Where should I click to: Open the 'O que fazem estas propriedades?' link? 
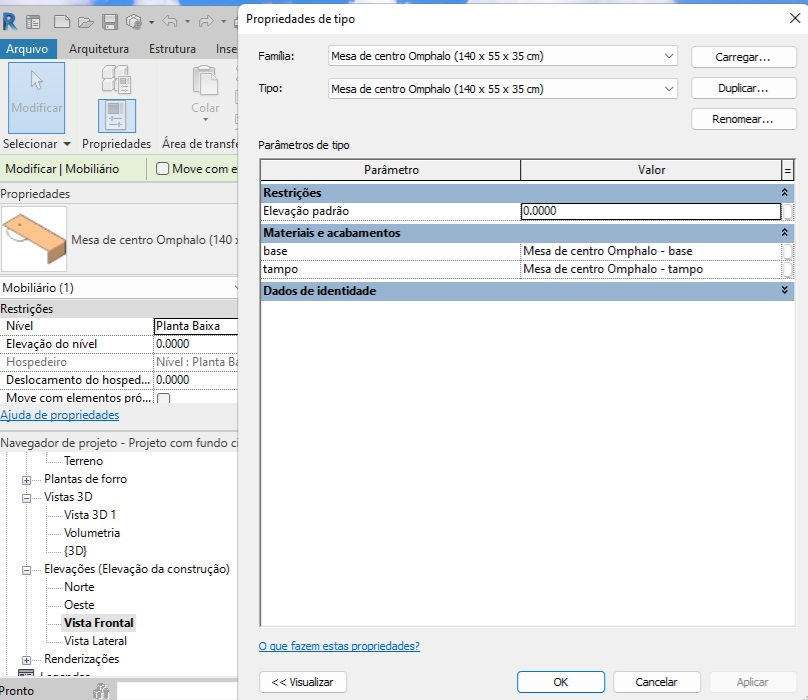pos(339,646)
